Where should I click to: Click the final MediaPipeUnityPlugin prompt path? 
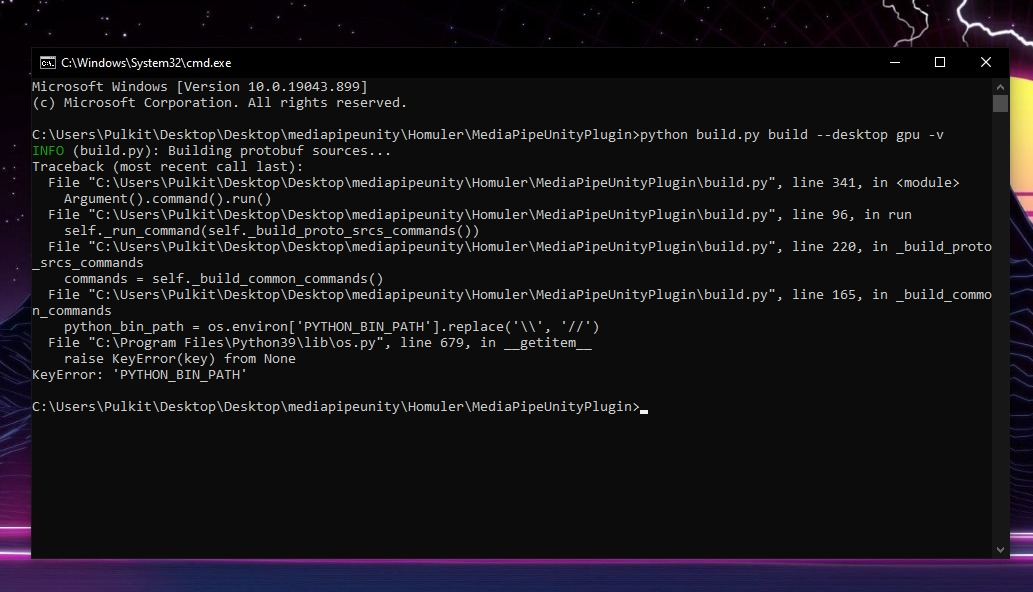pyautogui.click(x=330, y=407)
